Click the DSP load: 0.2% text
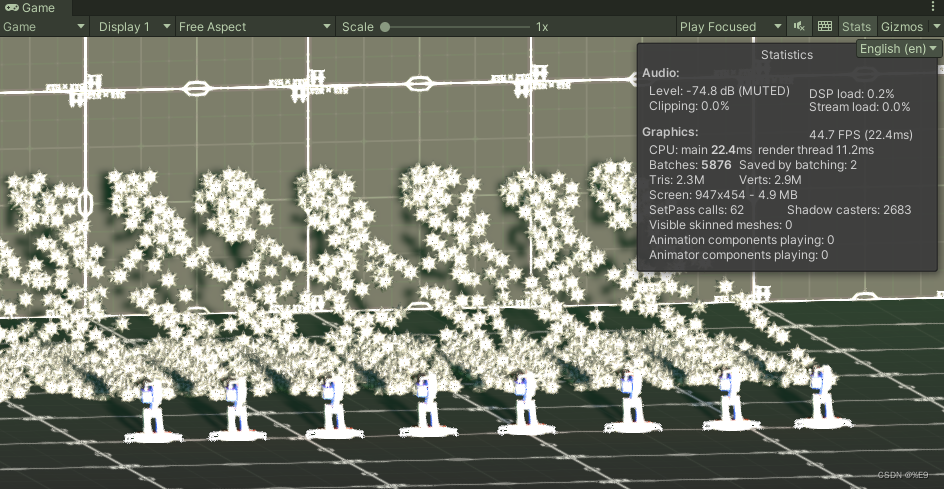944x489 pixels. [851, 94]
